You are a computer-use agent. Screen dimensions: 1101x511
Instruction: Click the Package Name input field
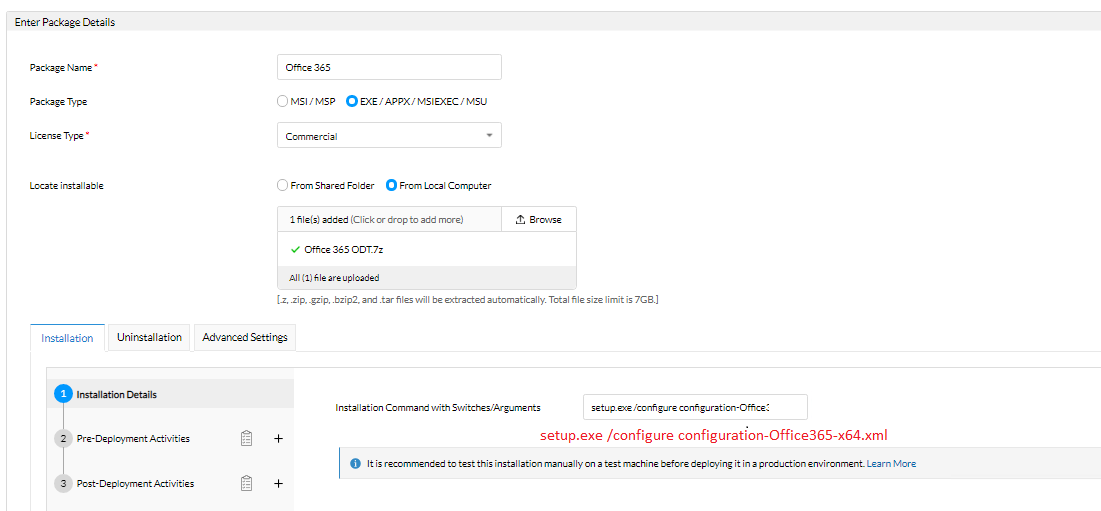click(x=390, y=67)
